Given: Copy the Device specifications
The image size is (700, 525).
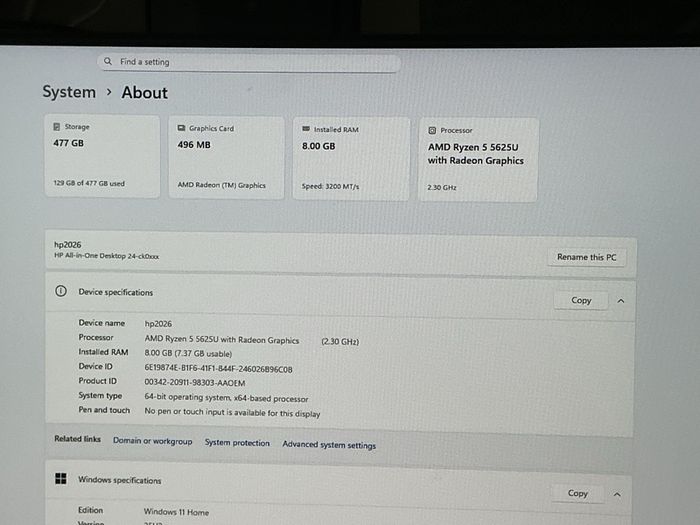Looking at the screenshot, I should 581,300.
